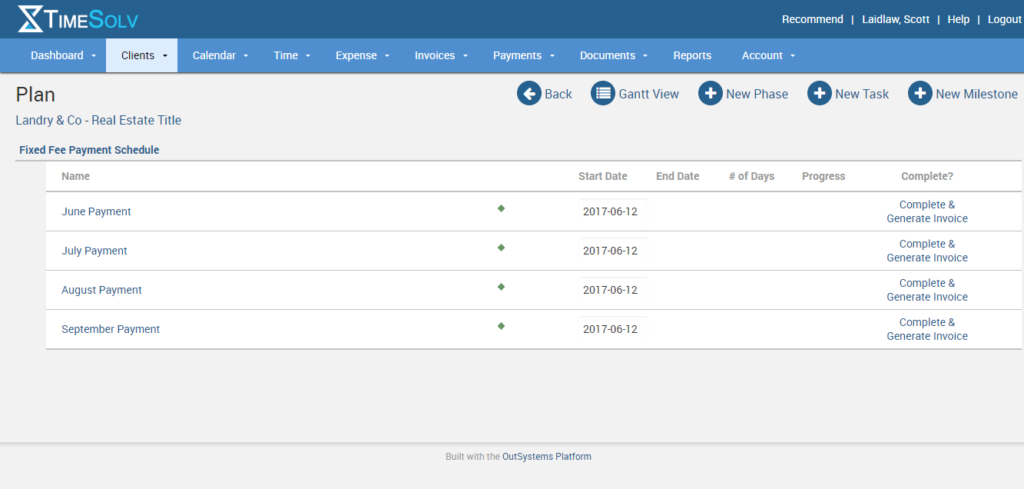The image size is (1024, 489).
Task: Click the September Payment green diamond marker
Action: 501,326
